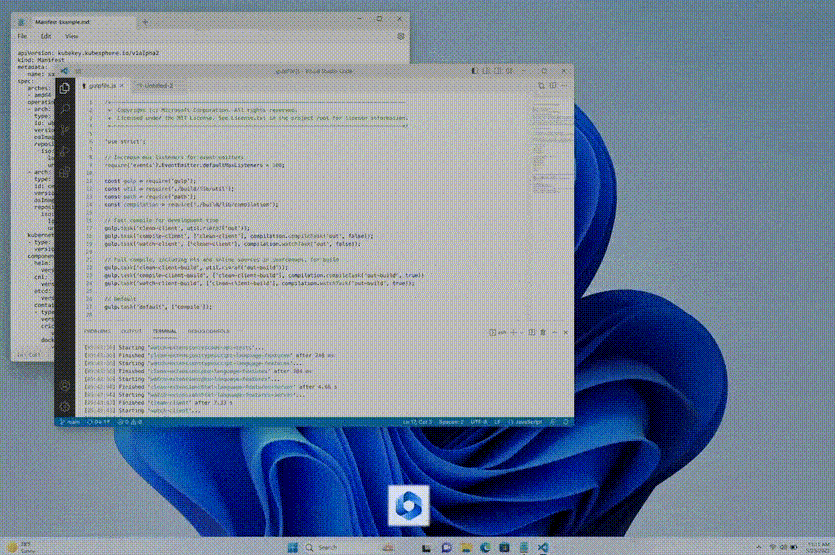The height and width of the screenshot is (555, 835).
Task: Add a new tab in Notepad
Action: (145, 22)
